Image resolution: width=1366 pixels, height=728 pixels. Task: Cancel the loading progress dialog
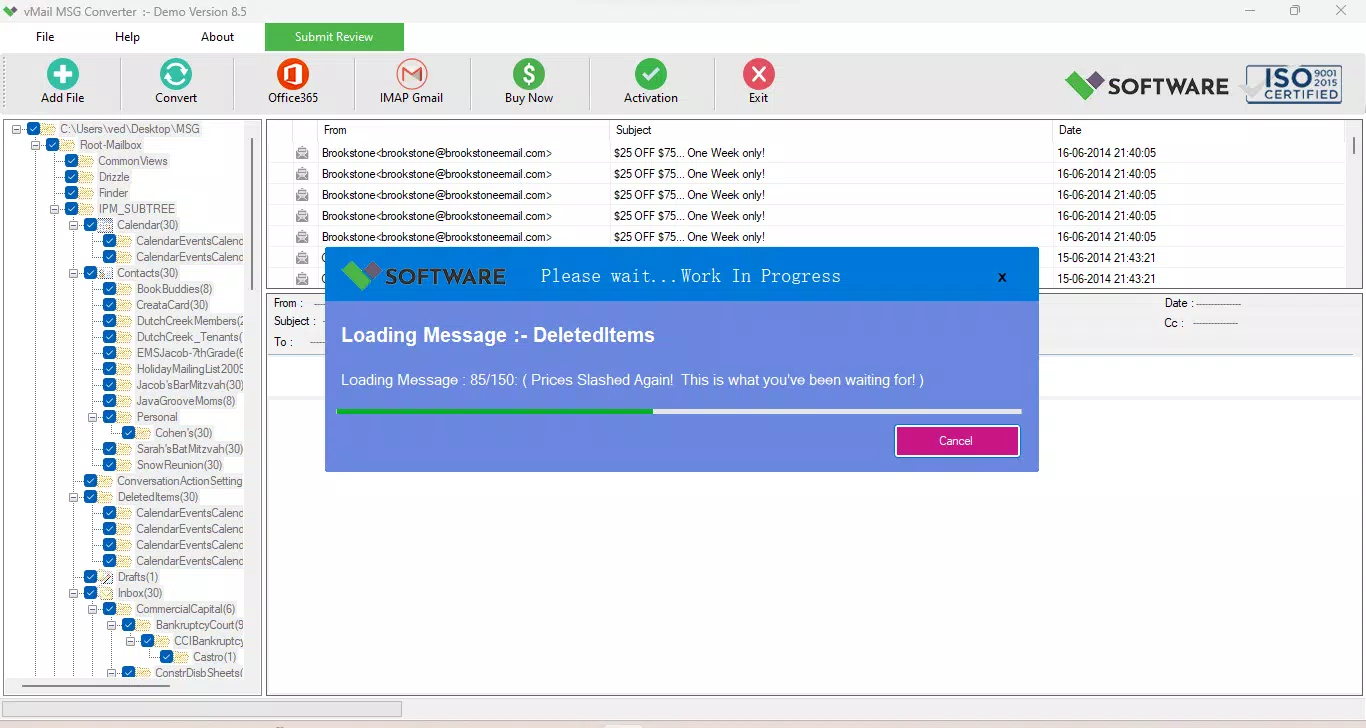point(957,441)
